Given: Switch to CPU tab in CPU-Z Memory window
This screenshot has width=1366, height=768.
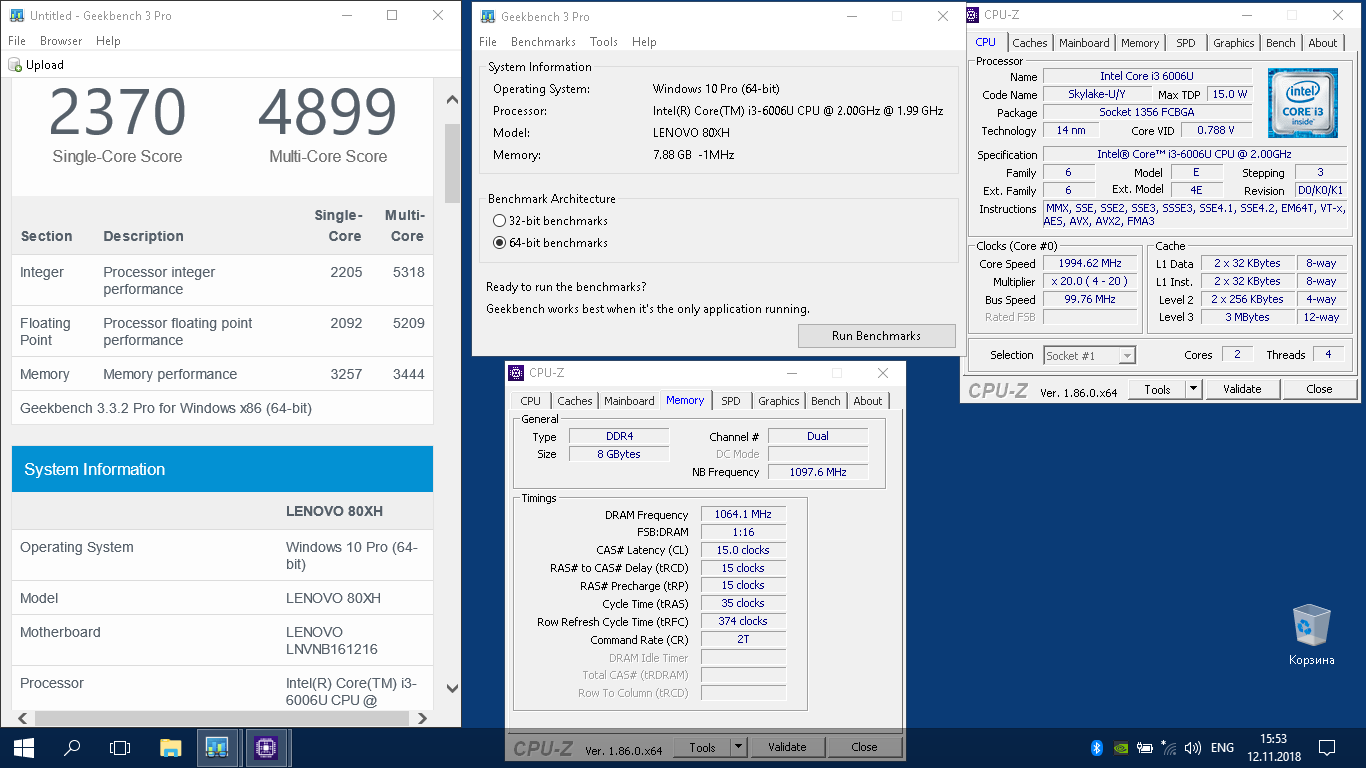Looking at the screenshot, I should point(530,401).
